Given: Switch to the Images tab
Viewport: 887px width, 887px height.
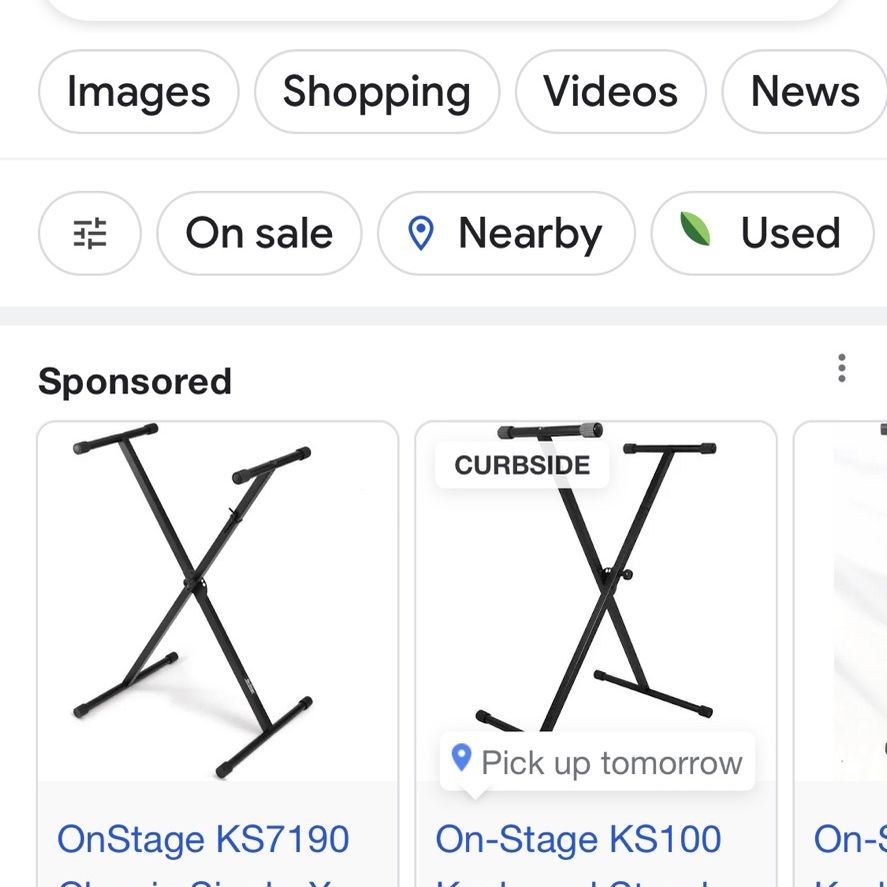Looking at the screenshot, I should click(x=139, y=92).
